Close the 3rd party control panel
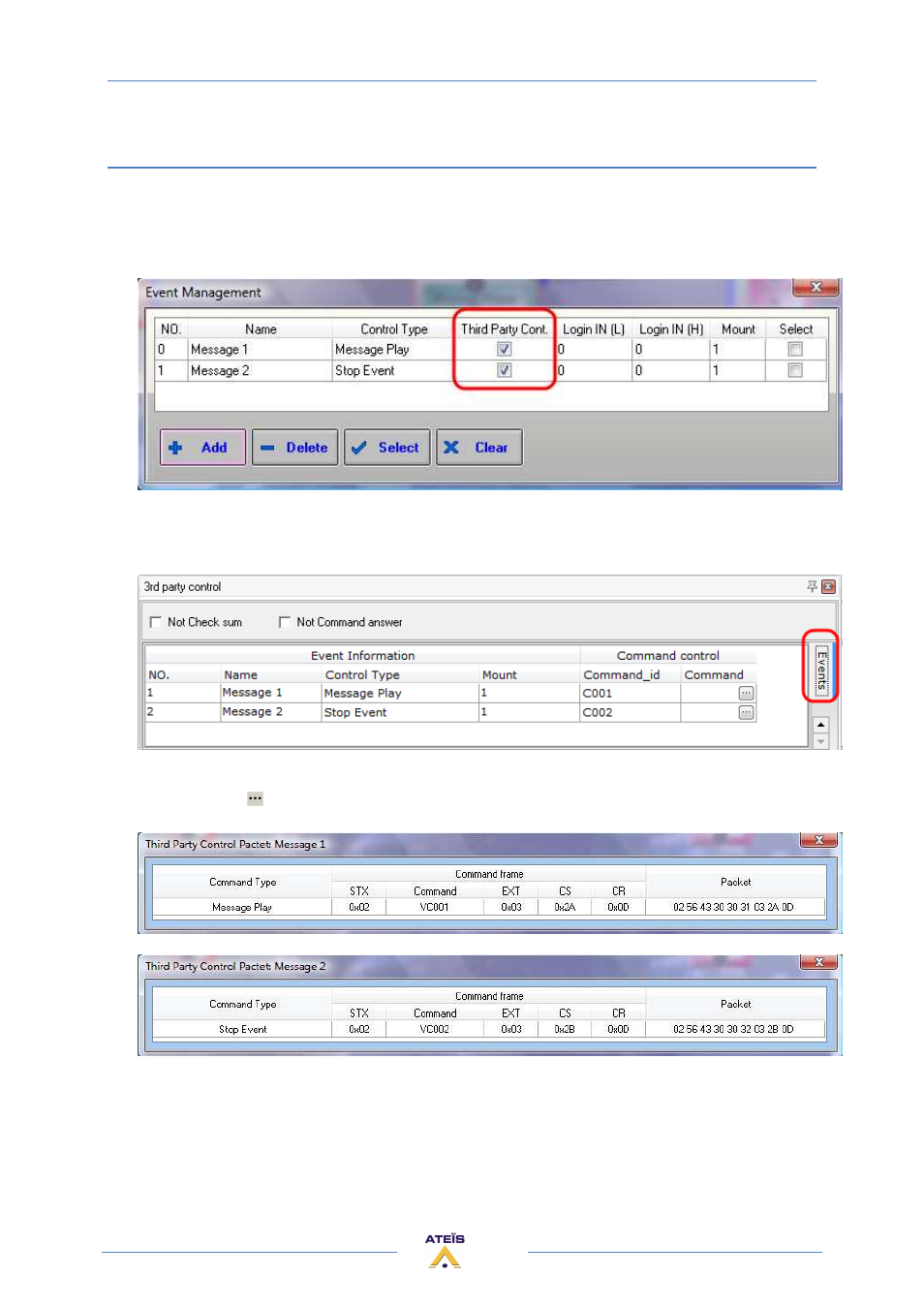Viewport: 924px width, 1308px height. 828,587
